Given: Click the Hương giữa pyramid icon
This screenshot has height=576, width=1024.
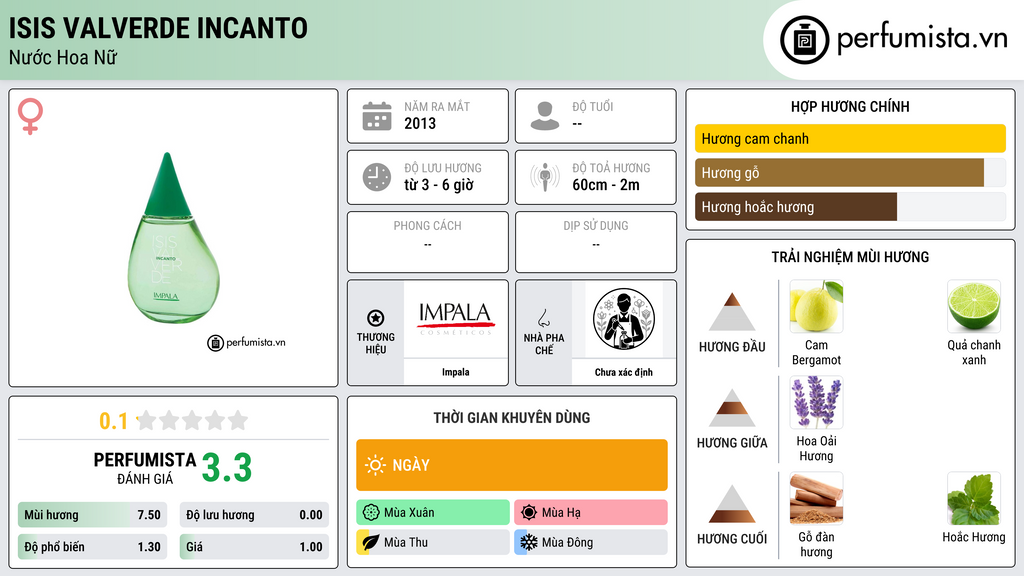Looking at the screenshot, I should coord(732,408).
